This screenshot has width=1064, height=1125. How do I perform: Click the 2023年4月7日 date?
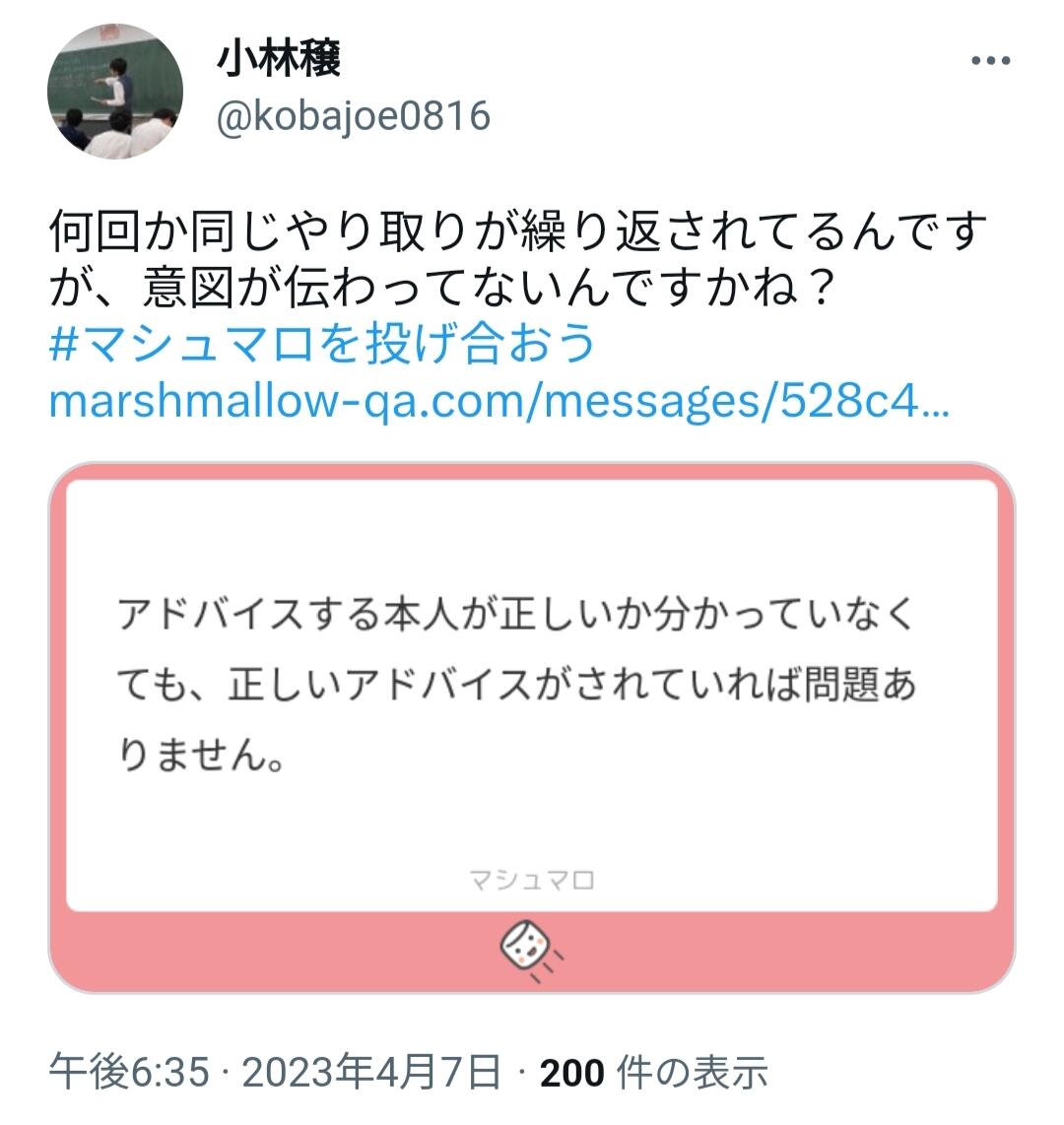[371, 1072]
